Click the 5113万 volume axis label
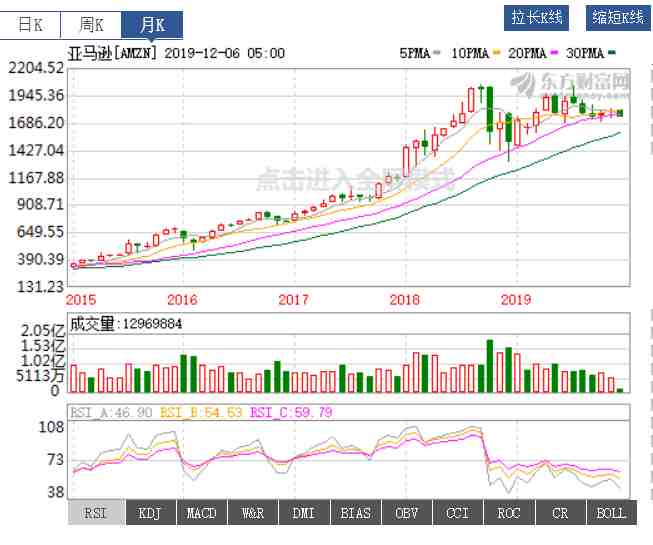 click(40, 376)
